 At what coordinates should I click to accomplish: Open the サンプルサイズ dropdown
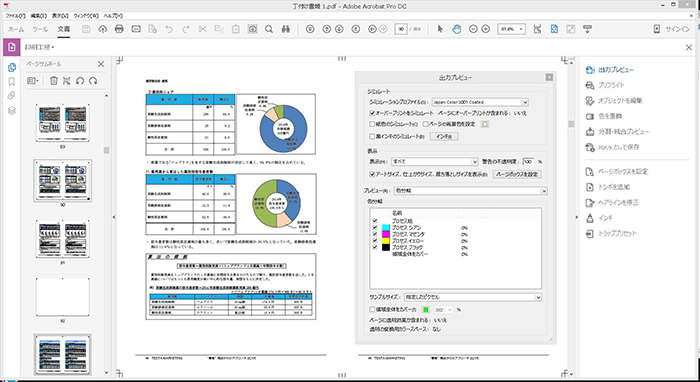[x=473, y=297]
